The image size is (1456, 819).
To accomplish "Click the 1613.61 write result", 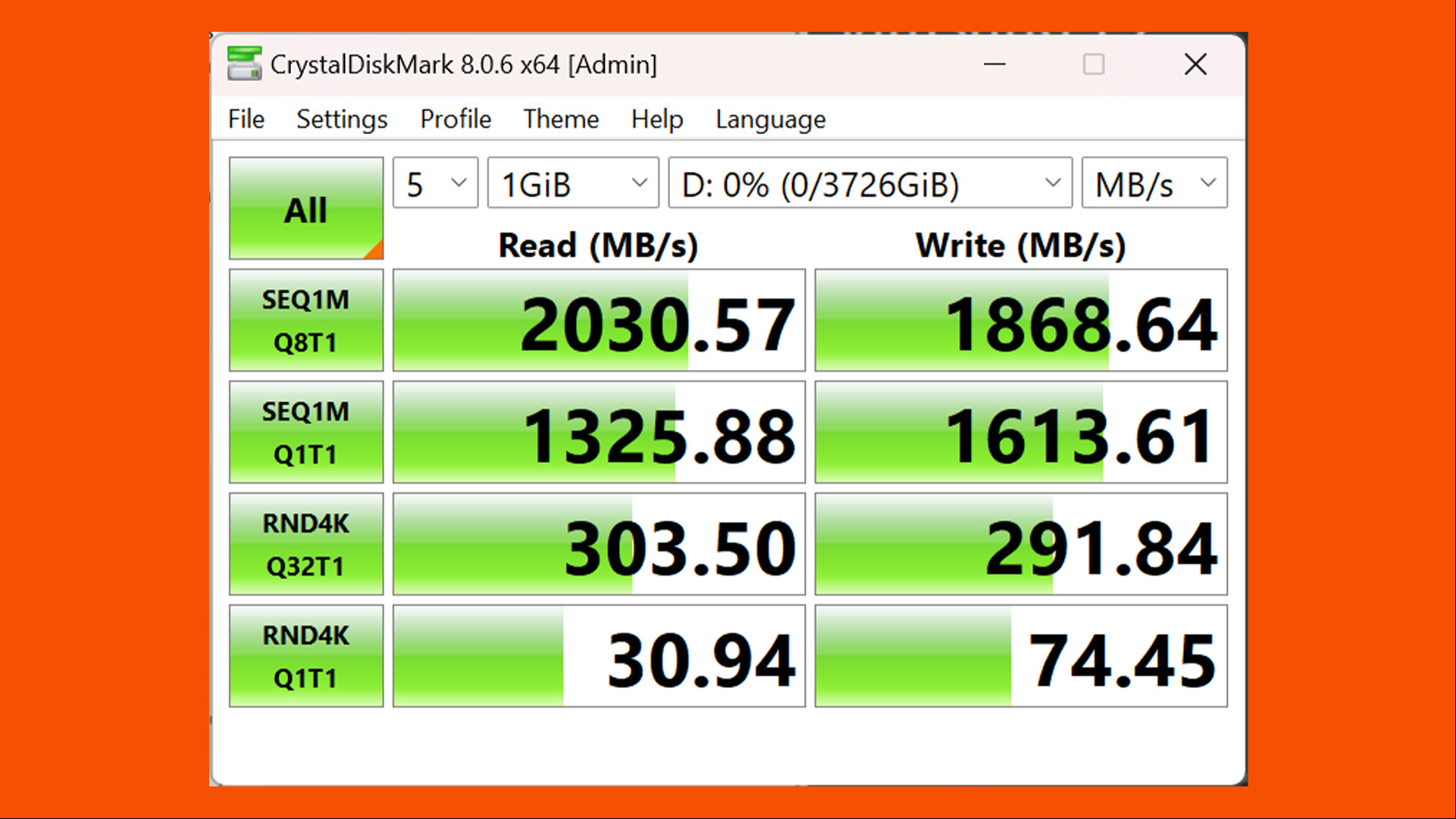I will (1021, 433).
